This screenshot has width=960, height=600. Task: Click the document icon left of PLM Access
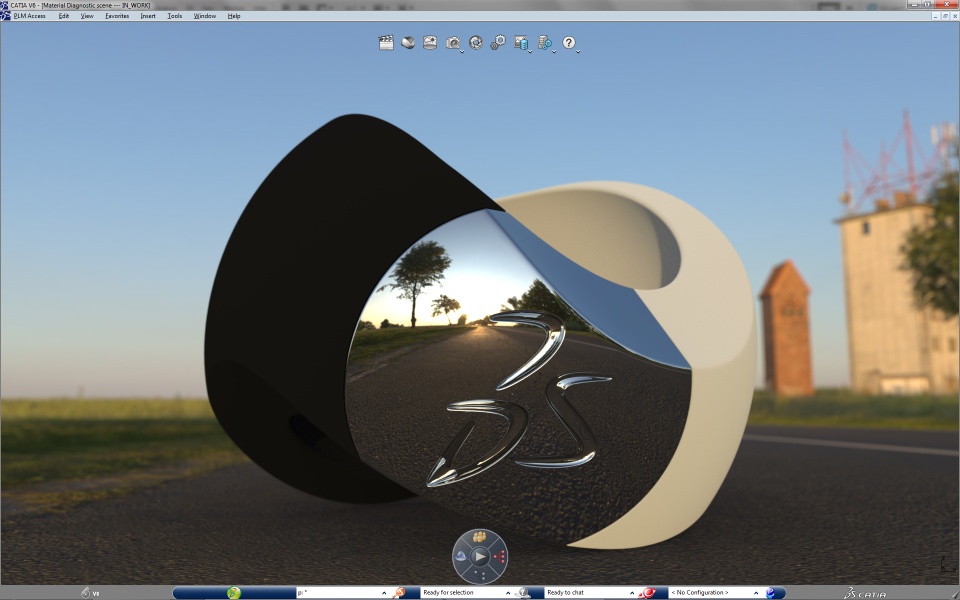6,16
